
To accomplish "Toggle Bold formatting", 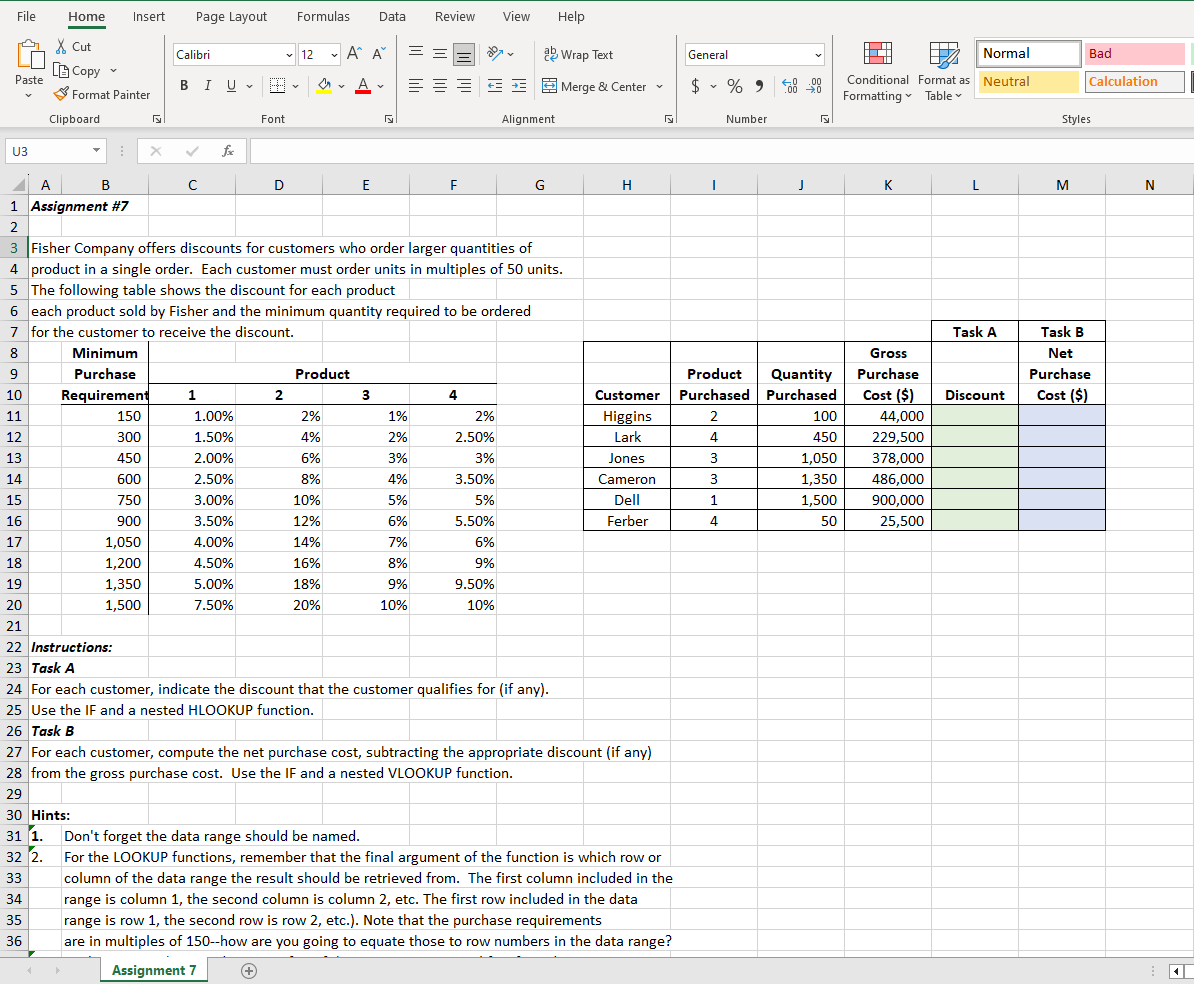I will tap(184, 87).
